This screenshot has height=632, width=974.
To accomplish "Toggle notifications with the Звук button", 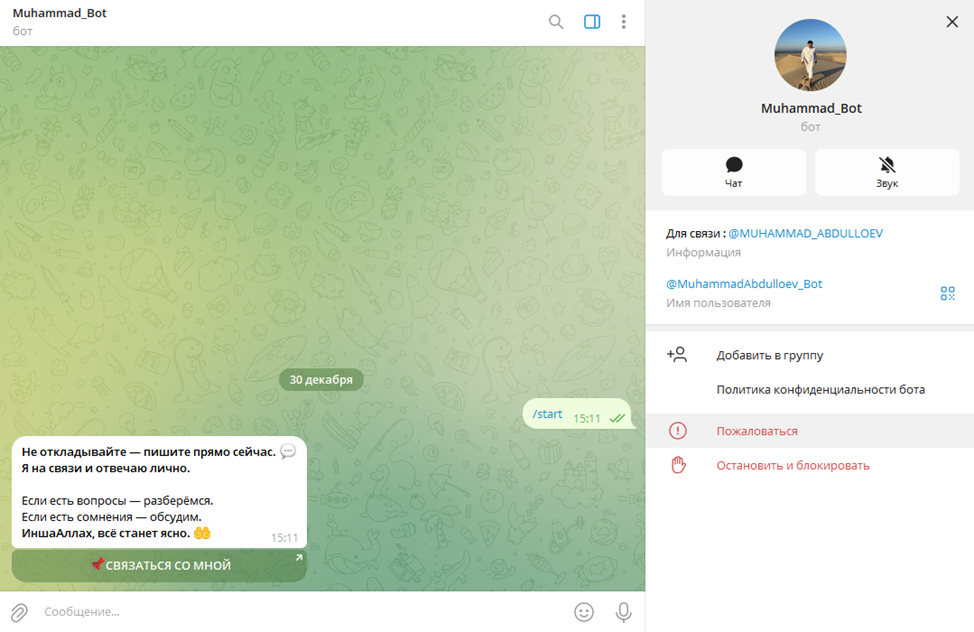I will (x=887, y=172).
